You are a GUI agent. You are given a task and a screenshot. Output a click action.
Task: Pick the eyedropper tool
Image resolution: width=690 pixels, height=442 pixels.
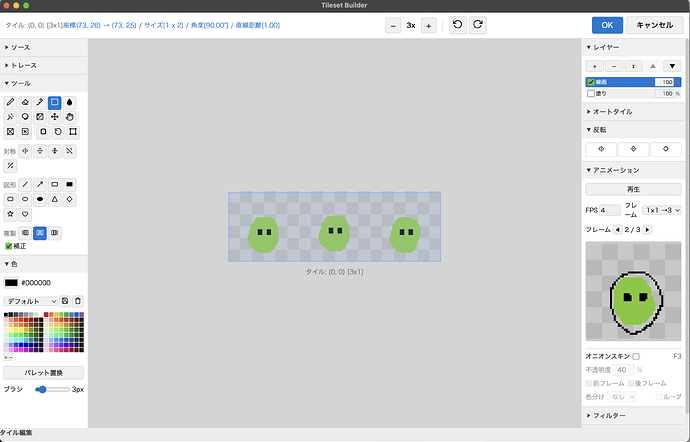pos(40,103)
